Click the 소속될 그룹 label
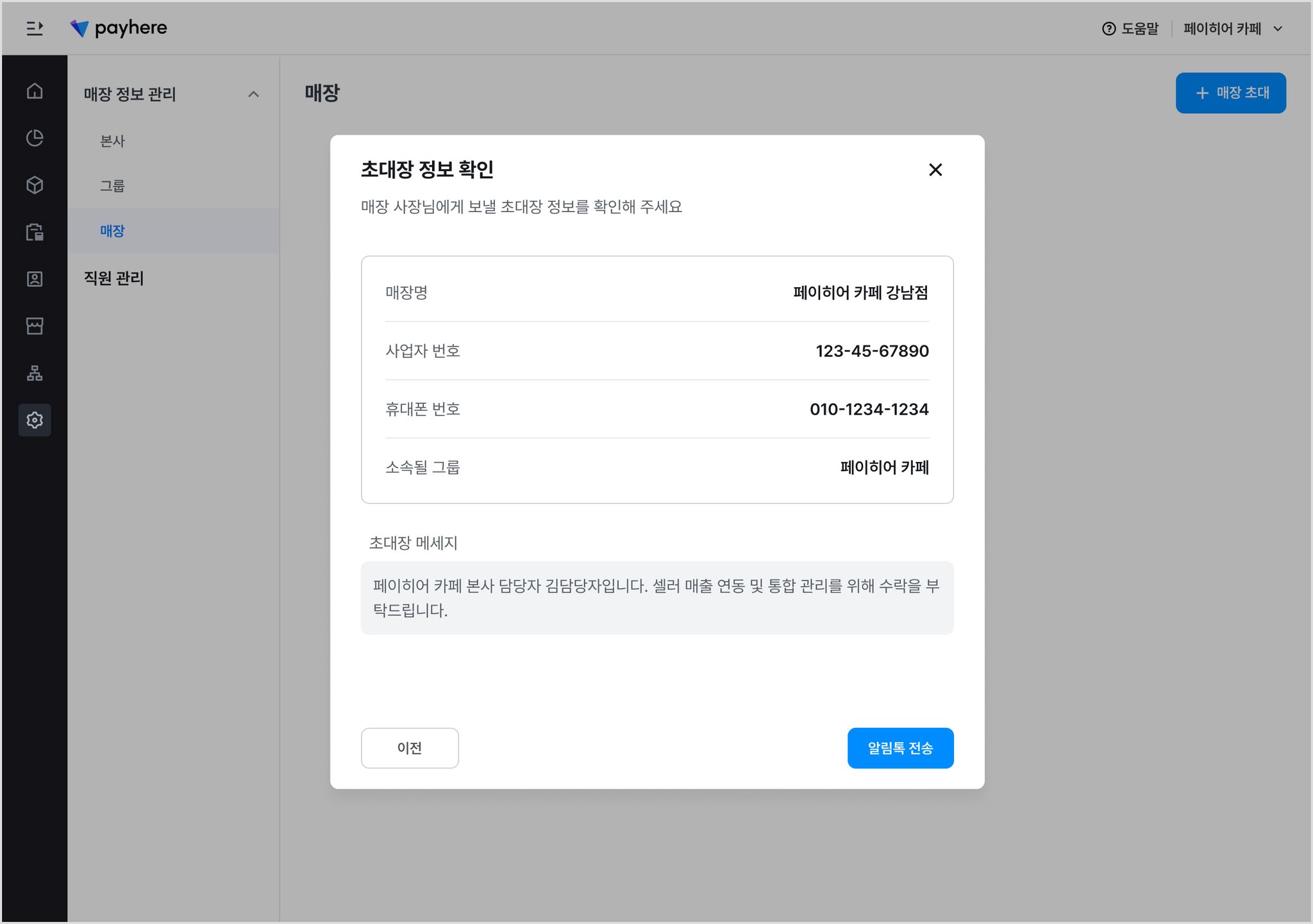This screenshot has width=1313, height=924. (422, 468)
